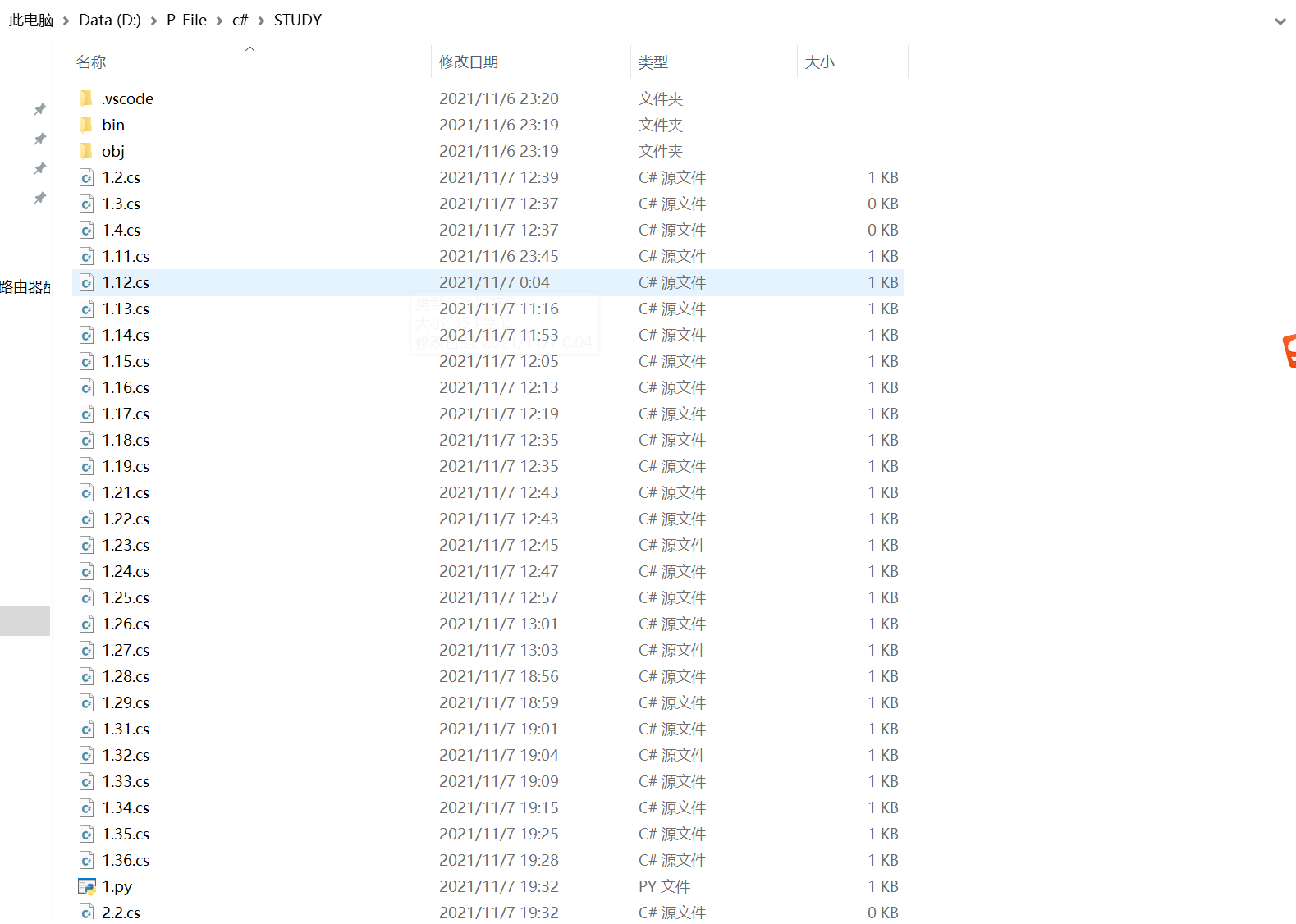Screen dimensions: 1296x924
Task: Sort files by the 名称 column header
Action: tap(91, 62)
